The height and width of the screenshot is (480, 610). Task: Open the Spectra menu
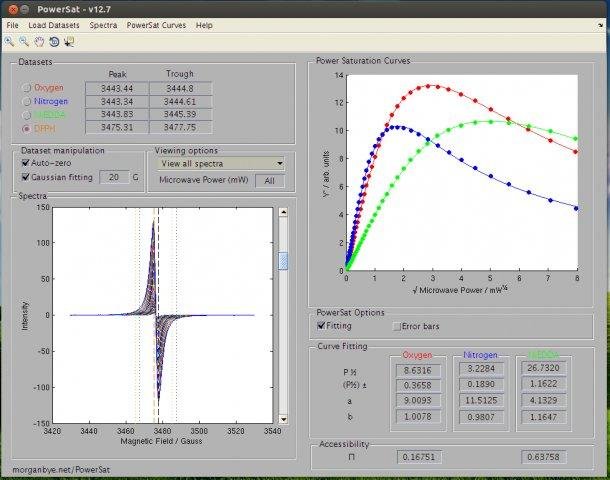pos(103,25)
